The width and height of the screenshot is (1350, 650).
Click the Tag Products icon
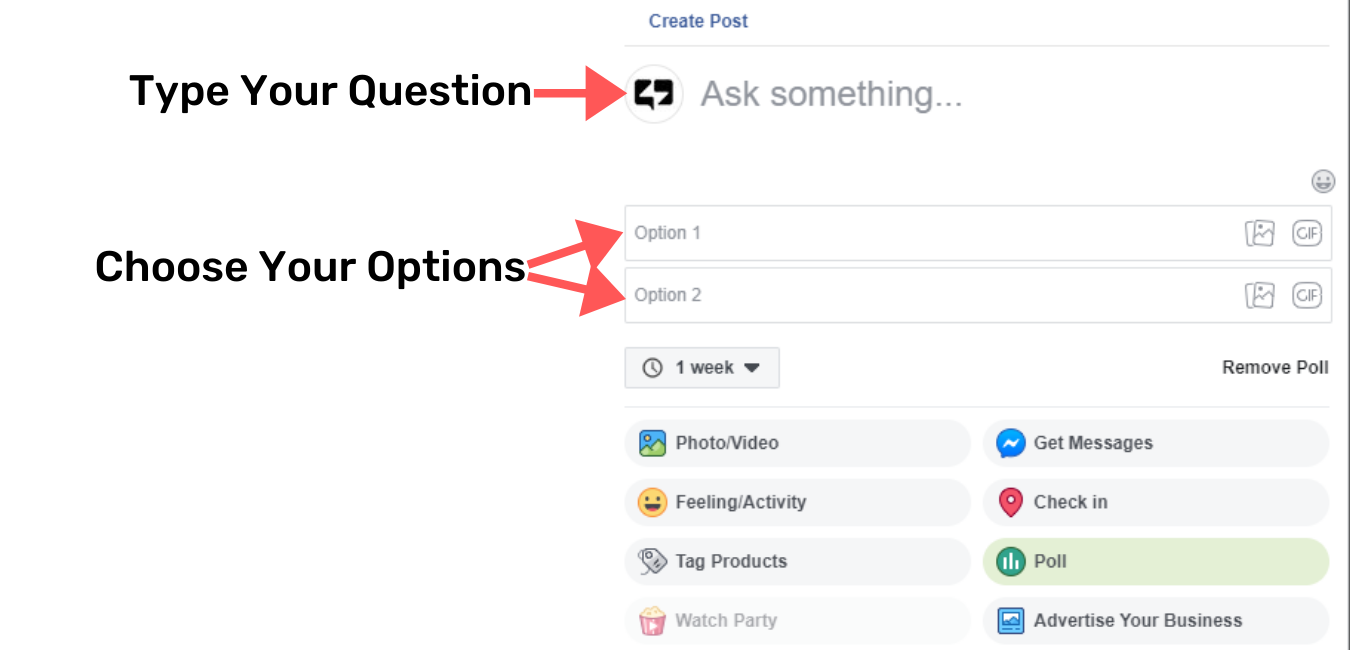click(x=652, y=561)
